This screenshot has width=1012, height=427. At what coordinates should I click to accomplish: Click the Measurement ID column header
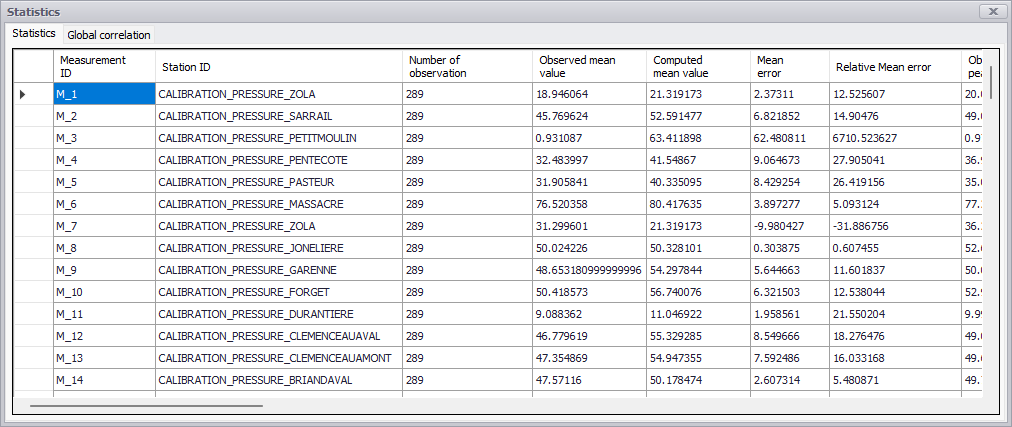104,66
